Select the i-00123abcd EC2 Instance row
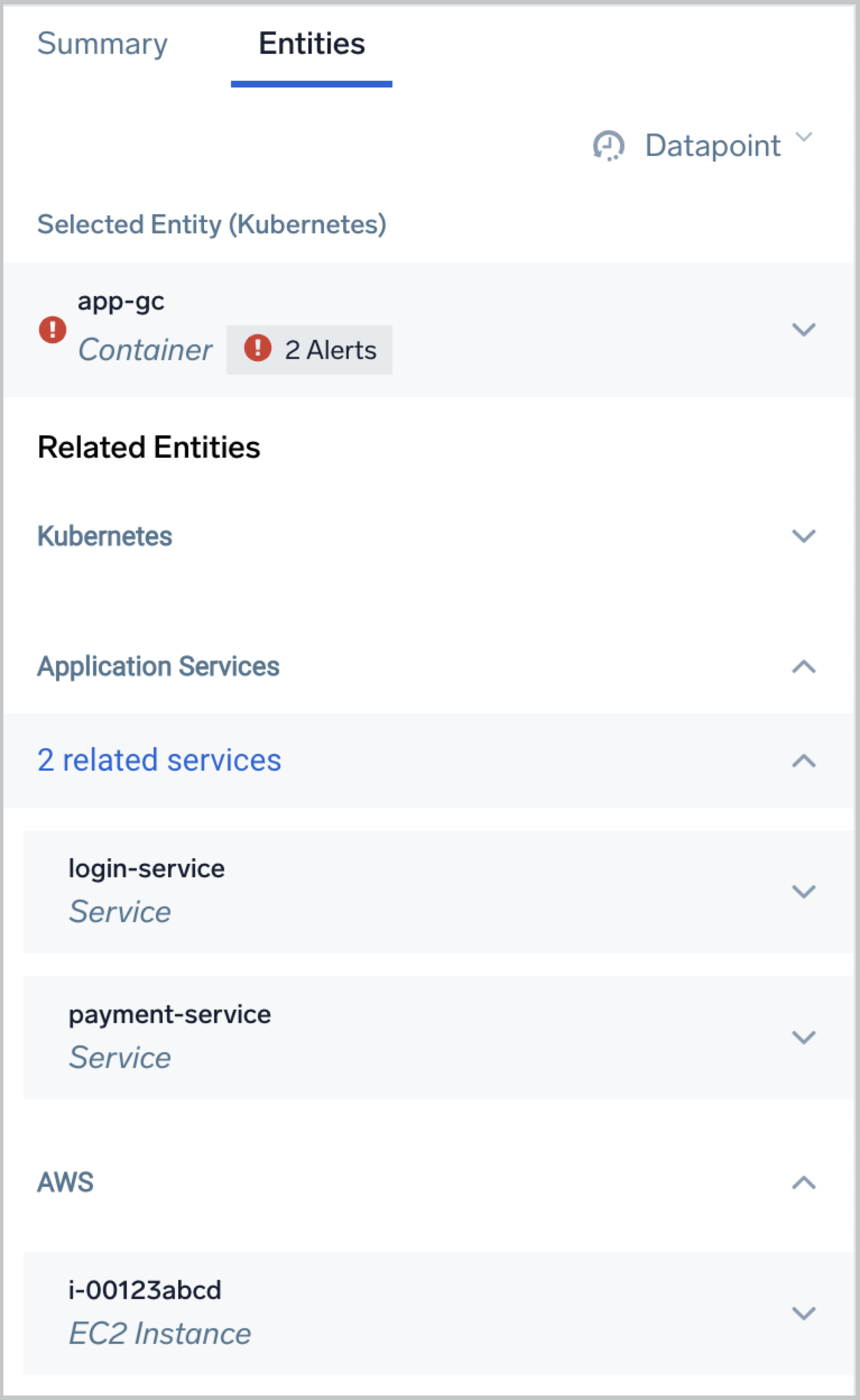 click(398, 1313)
